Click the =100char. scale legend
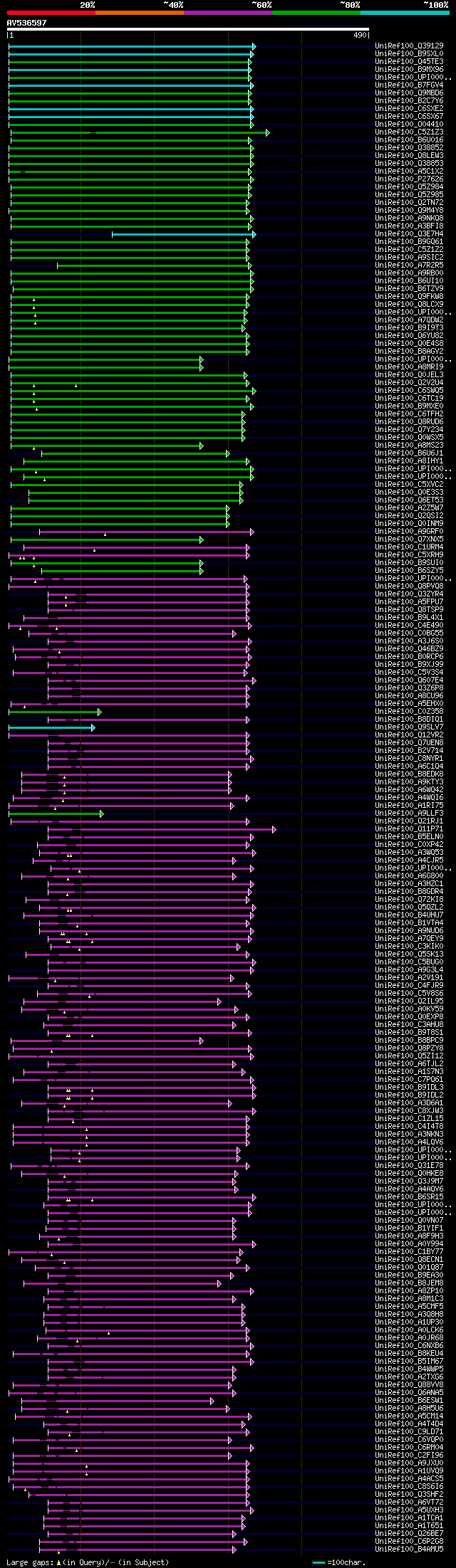 click(x=339, y=1563)
